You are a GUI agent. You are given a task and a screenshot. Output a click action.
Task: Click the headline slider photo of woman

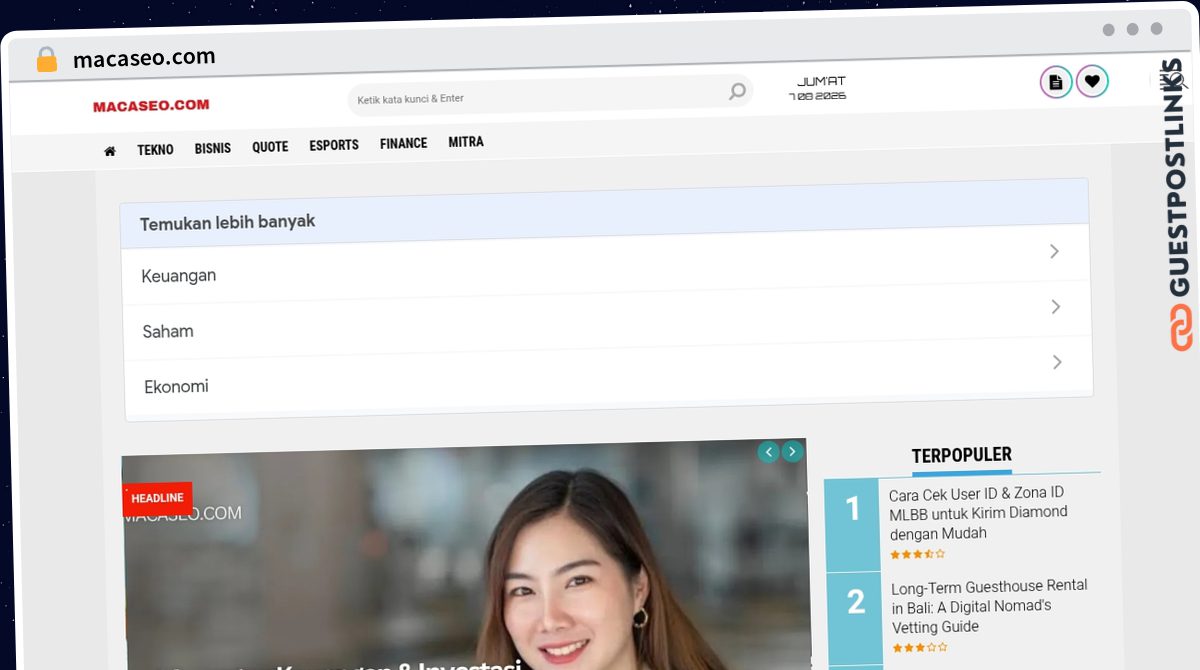465,554
